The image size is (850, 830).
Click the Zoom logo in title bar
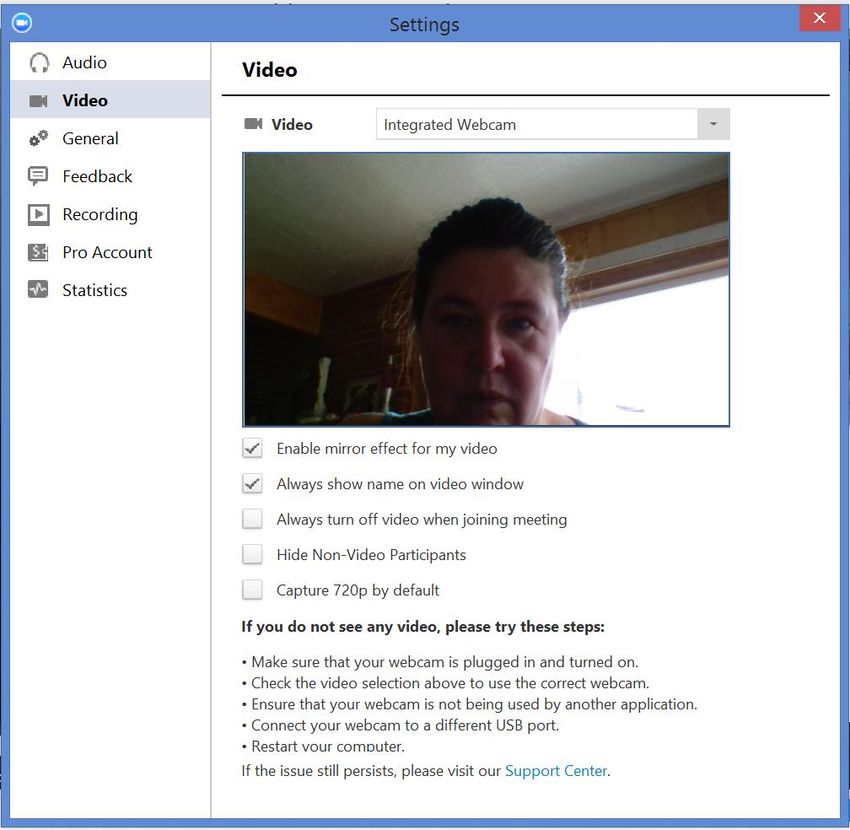coord(22,23)
